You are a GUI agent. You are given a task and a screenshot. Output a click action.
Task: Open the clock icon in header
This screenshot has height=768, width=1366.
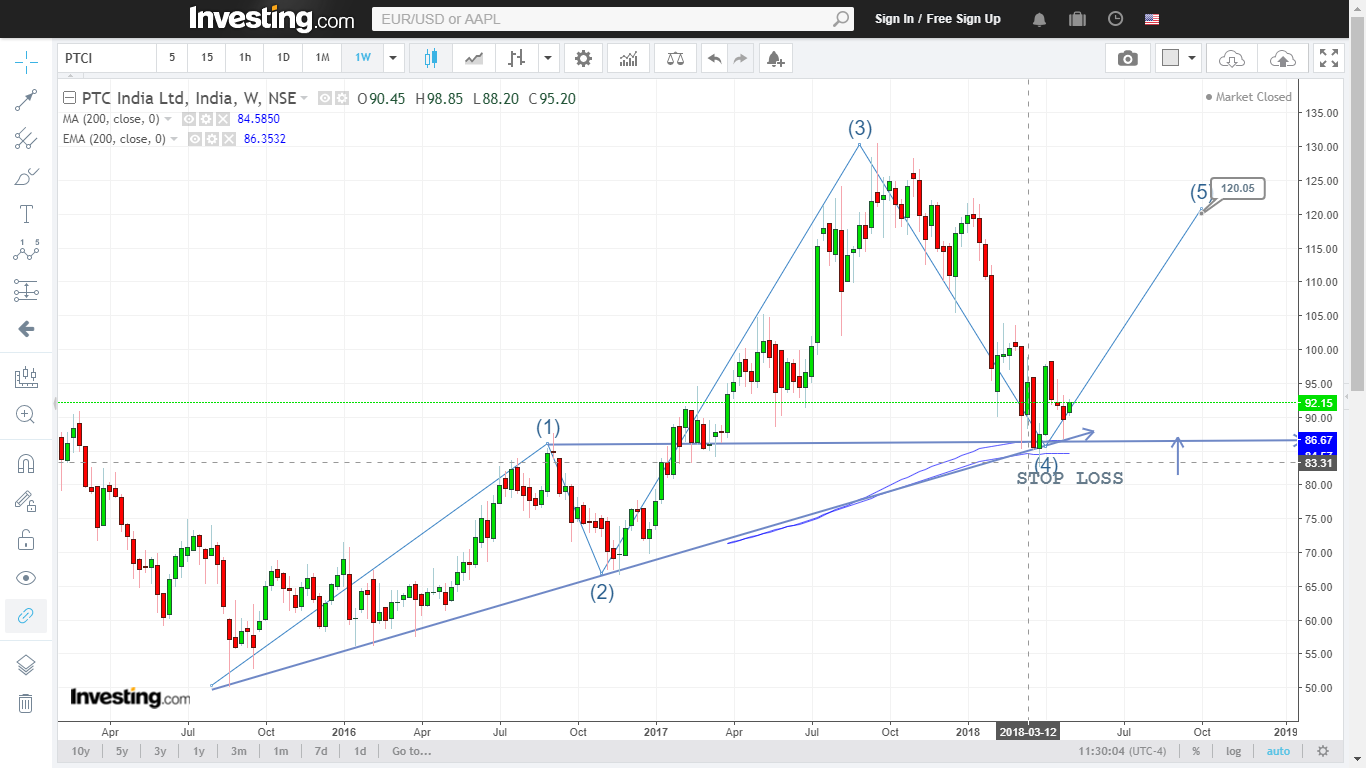tap(1116, 19)
